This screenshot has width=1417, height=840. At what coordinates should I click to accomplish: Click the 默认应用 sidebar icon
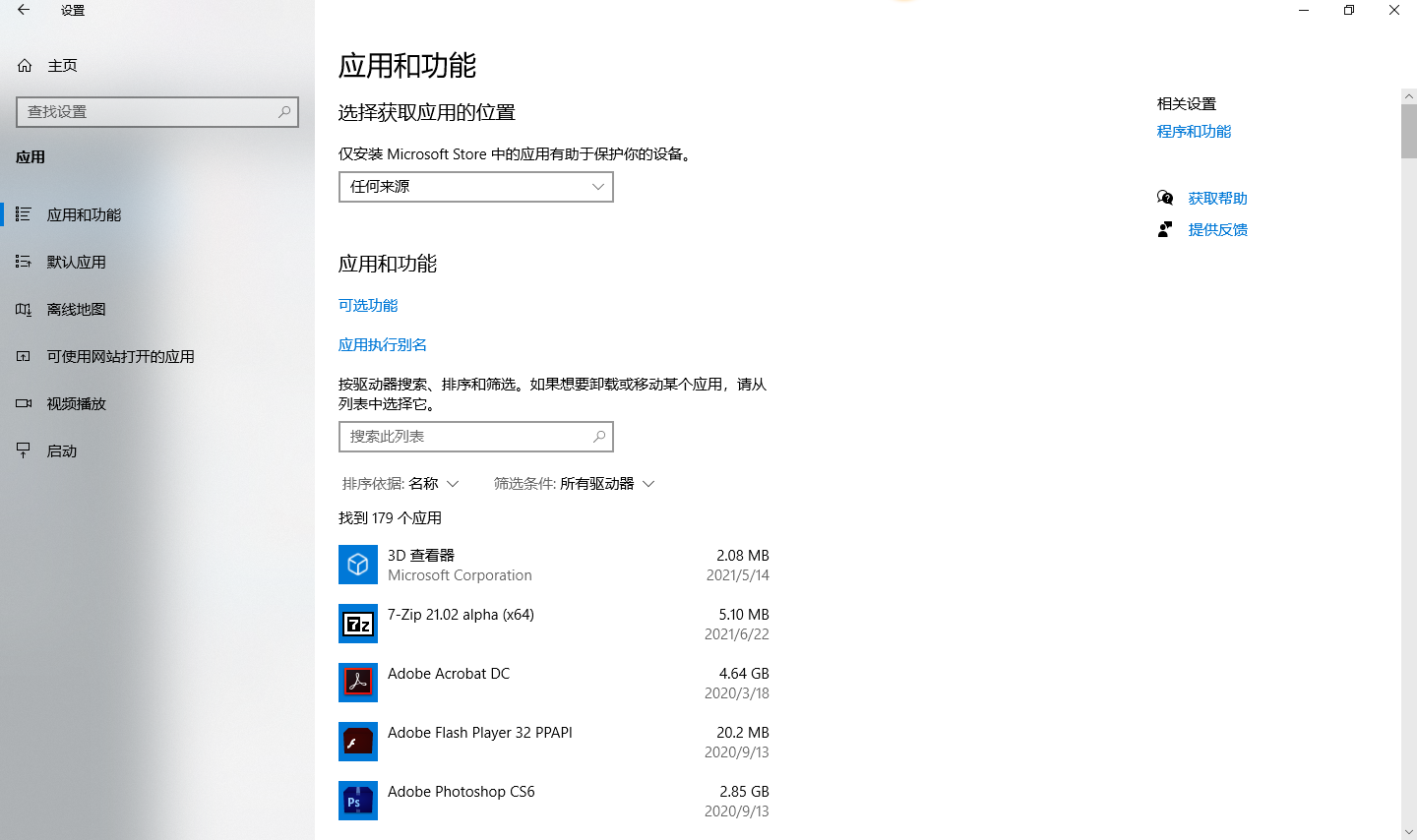(24, 262)
